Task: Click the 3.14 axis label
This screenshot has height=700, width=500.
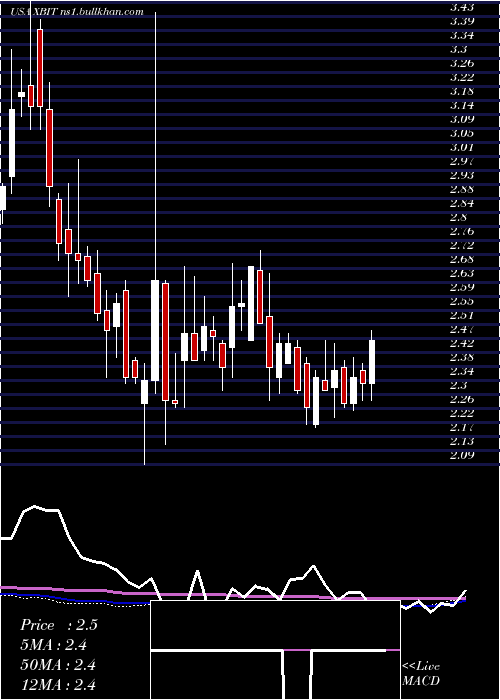Action: [462, 105]
